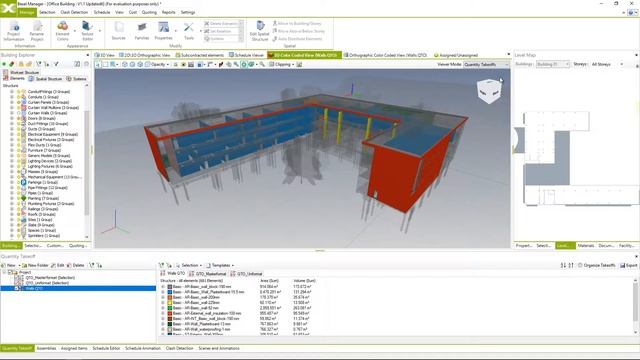640x360 pixels.
Task: Toggle visibility bulb for Ducts
Action: [18, 129]
